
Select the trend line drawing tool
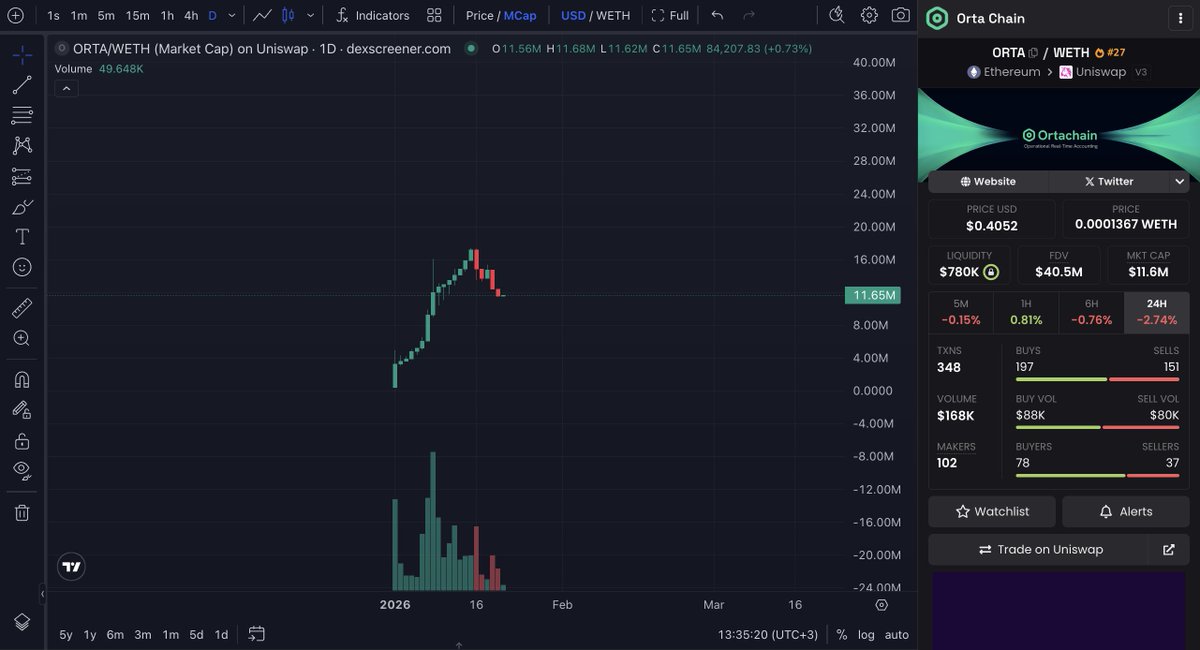[x=22, y=85]
